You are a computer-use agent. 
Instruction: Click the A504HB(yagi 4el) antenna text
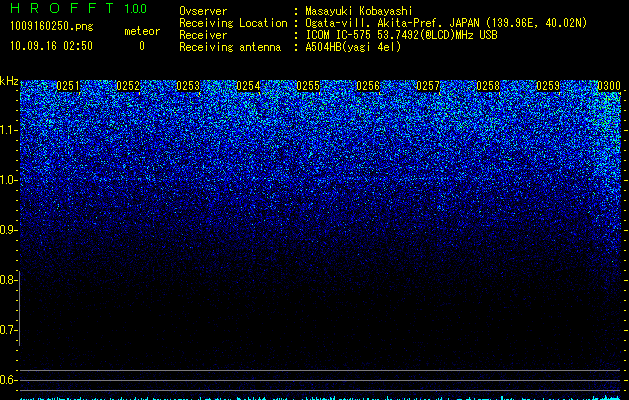353,47
